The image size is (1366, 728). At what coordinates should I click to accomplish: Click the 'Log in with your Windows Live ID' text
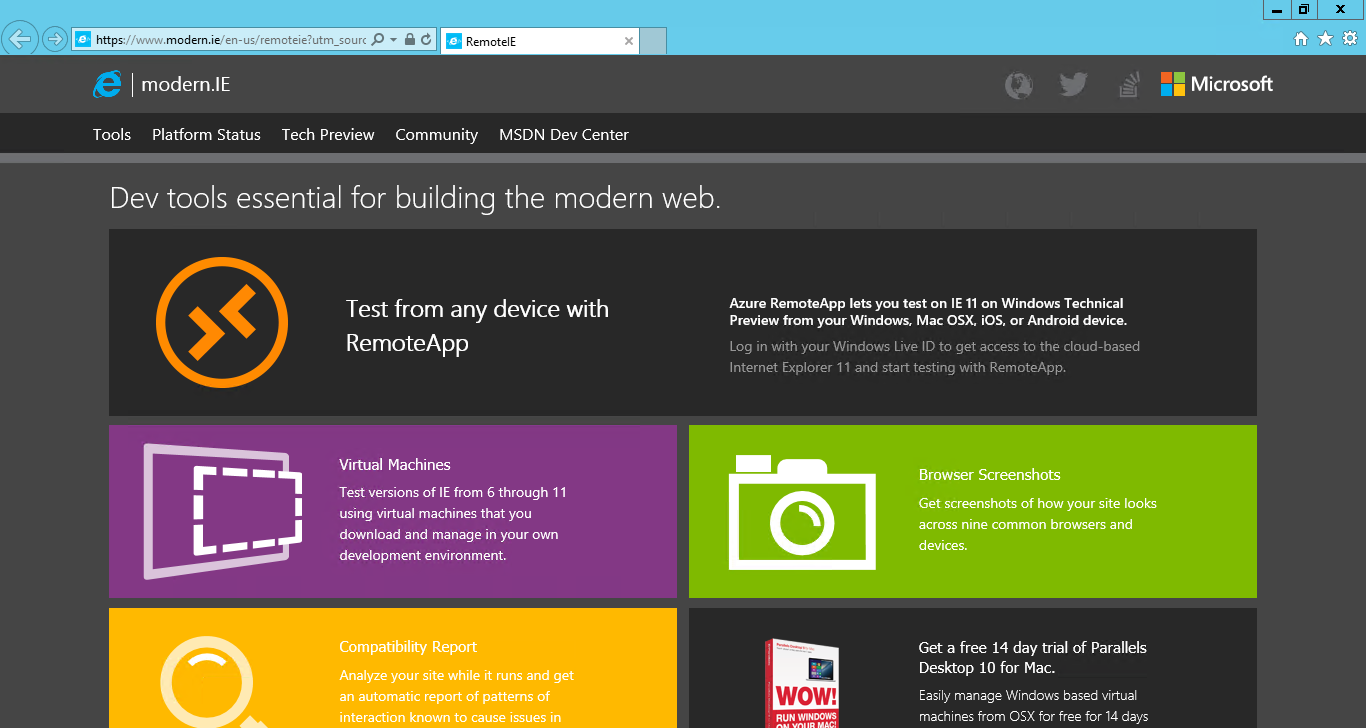point(934,357)
